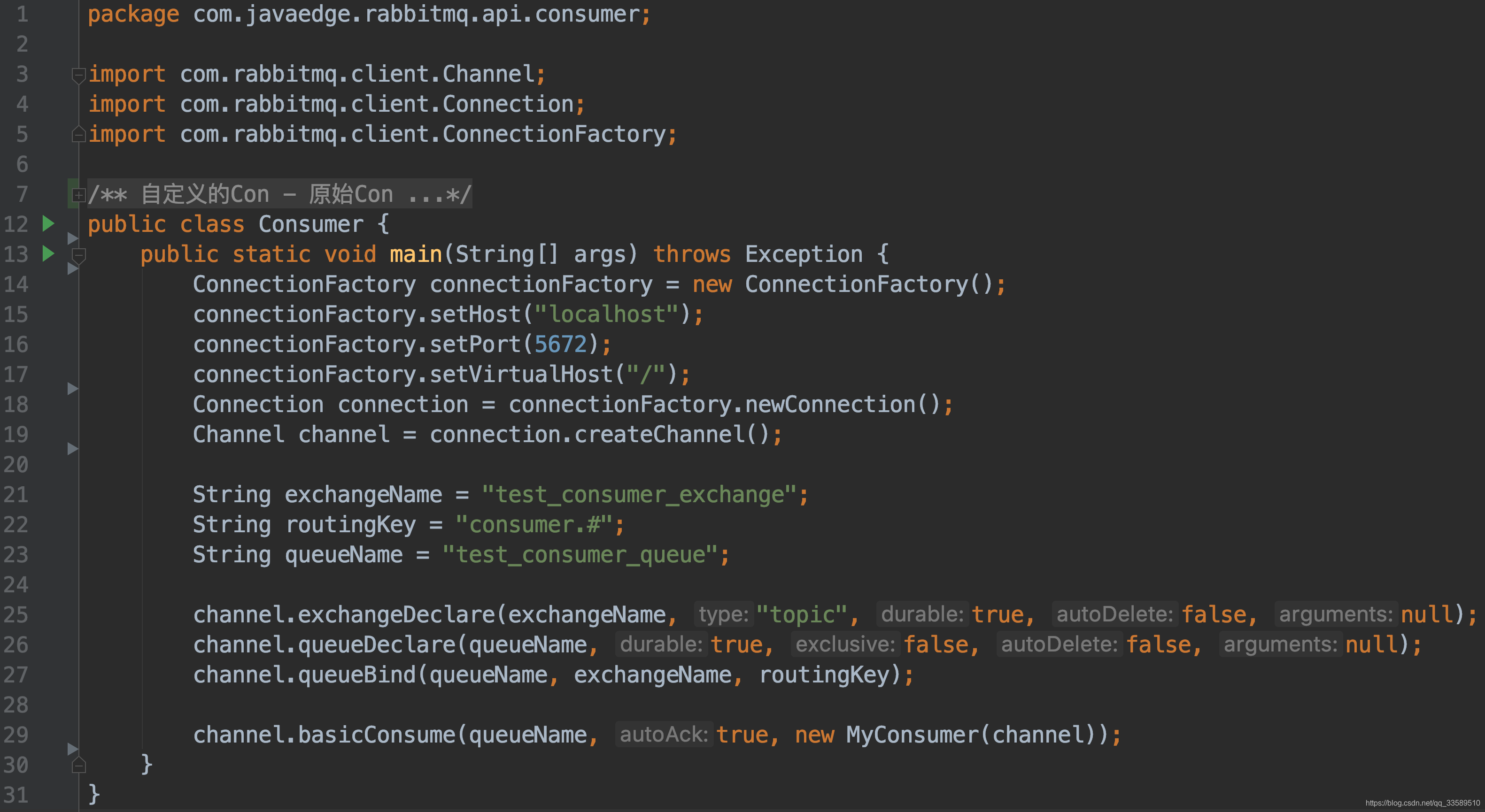
Task: Click the main method name
Action: (415, 254)
